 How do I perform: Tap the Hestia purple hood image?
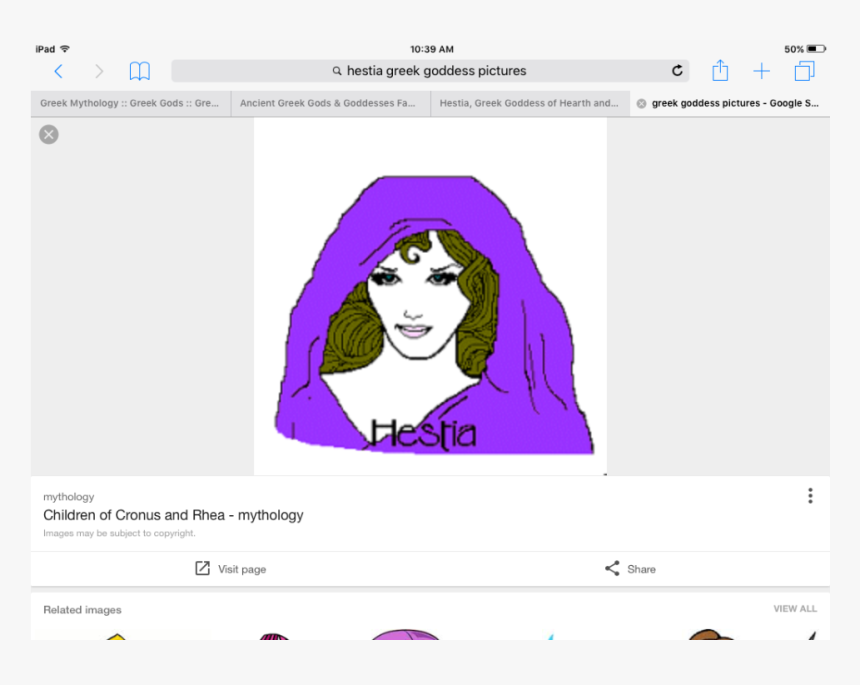coord(431,296)
